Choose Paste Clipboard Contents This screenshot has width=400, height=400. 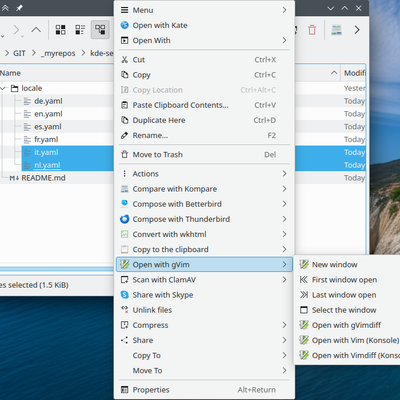204,105
